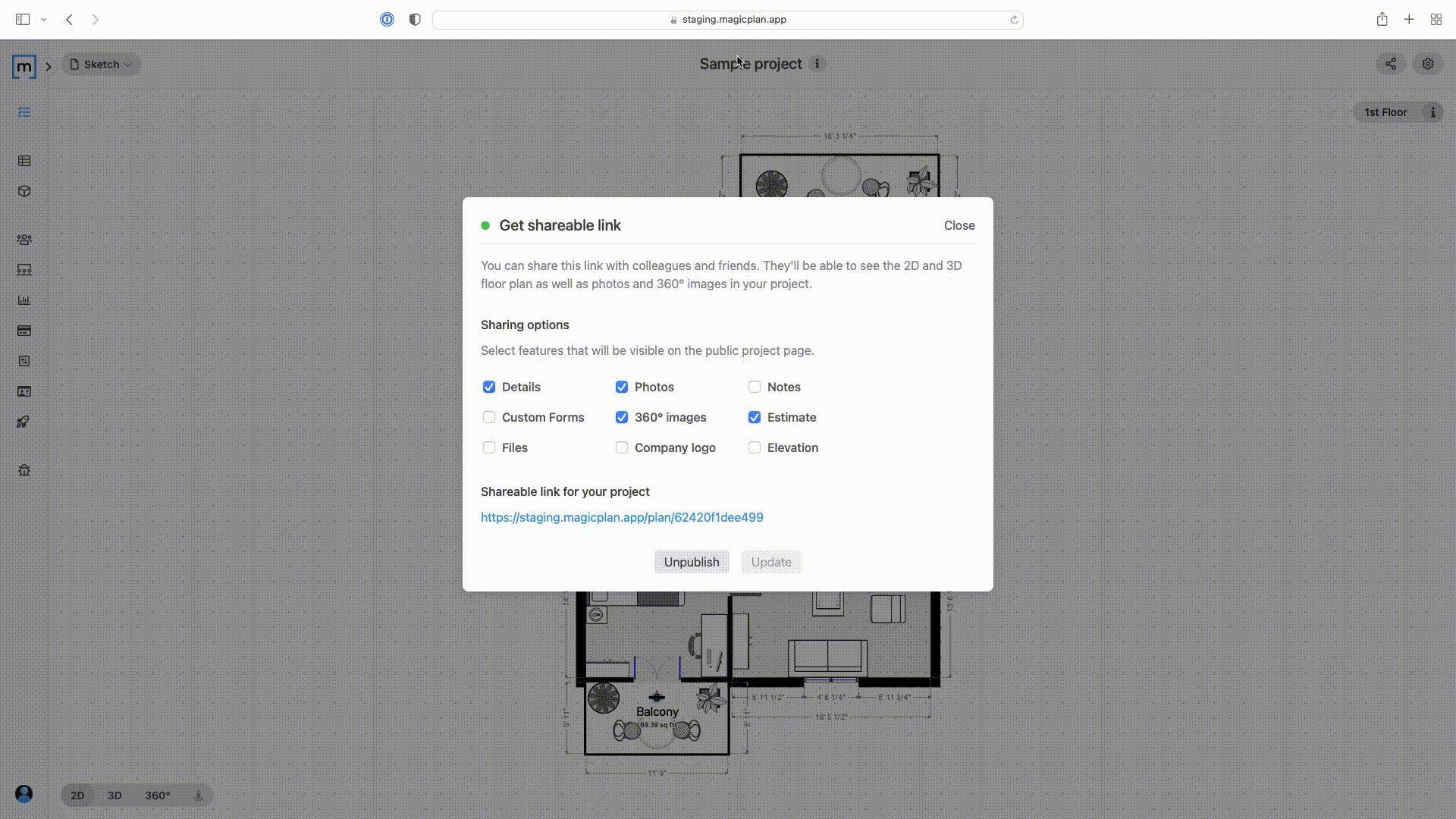
Task: Click the Update button
Action: 771,562
